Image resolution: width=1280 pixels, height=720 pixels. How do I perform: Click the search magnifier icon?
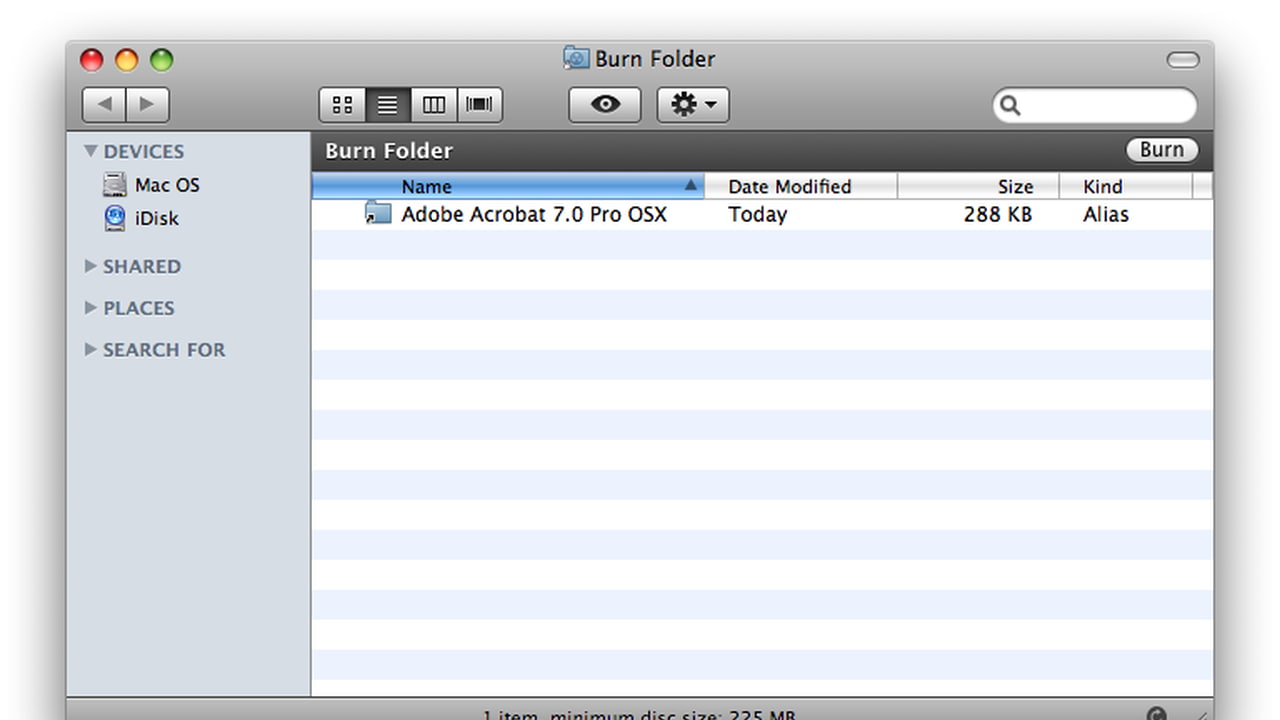1010,105
